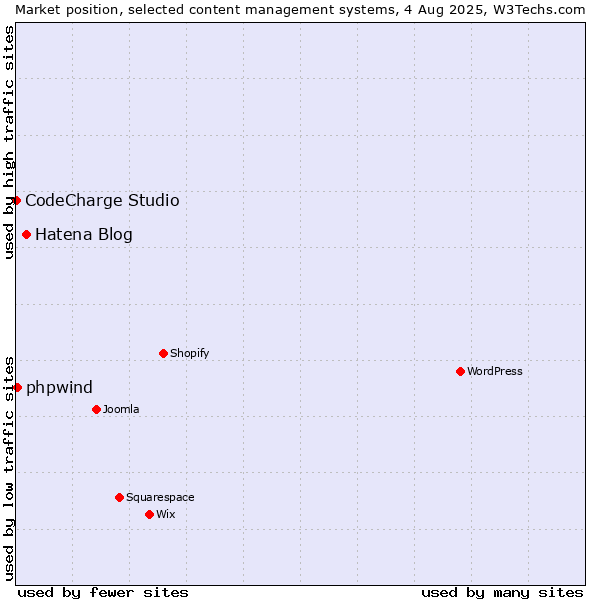Click the 'Joomla' label text
This screenshot has width=600, height=600.
tap(121, 409)
